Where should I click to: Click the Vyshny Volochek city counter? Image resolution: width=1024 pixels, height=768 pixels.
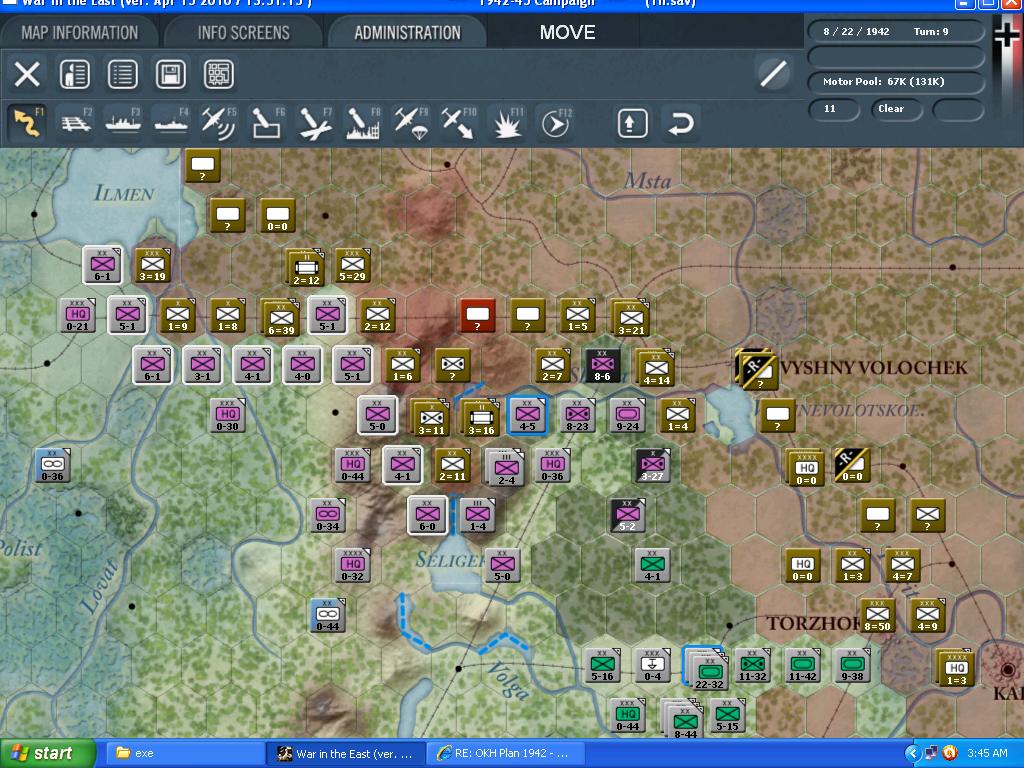tap(757, 370)
